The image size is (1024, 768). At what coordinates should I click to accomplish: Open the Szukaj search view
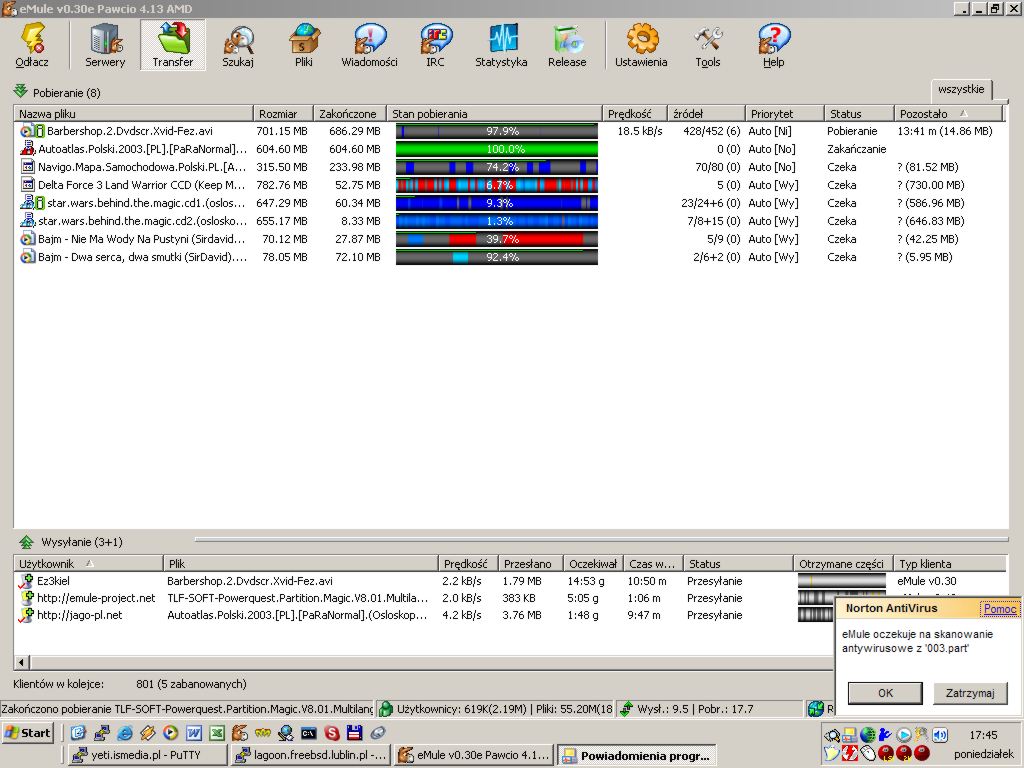[238, 44]
